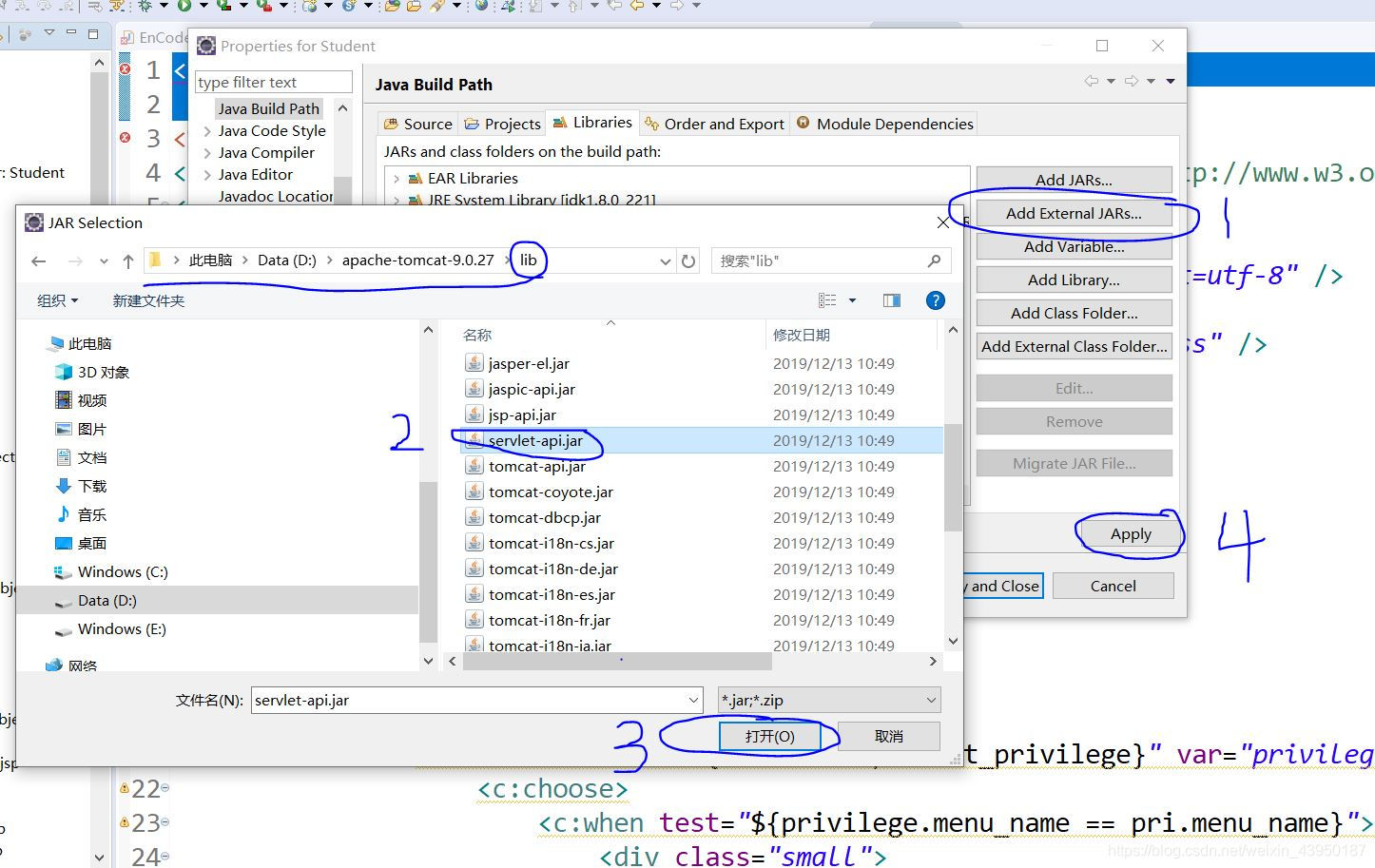Click 打开(O) button

pyautogui.click(x=770, y=736)
